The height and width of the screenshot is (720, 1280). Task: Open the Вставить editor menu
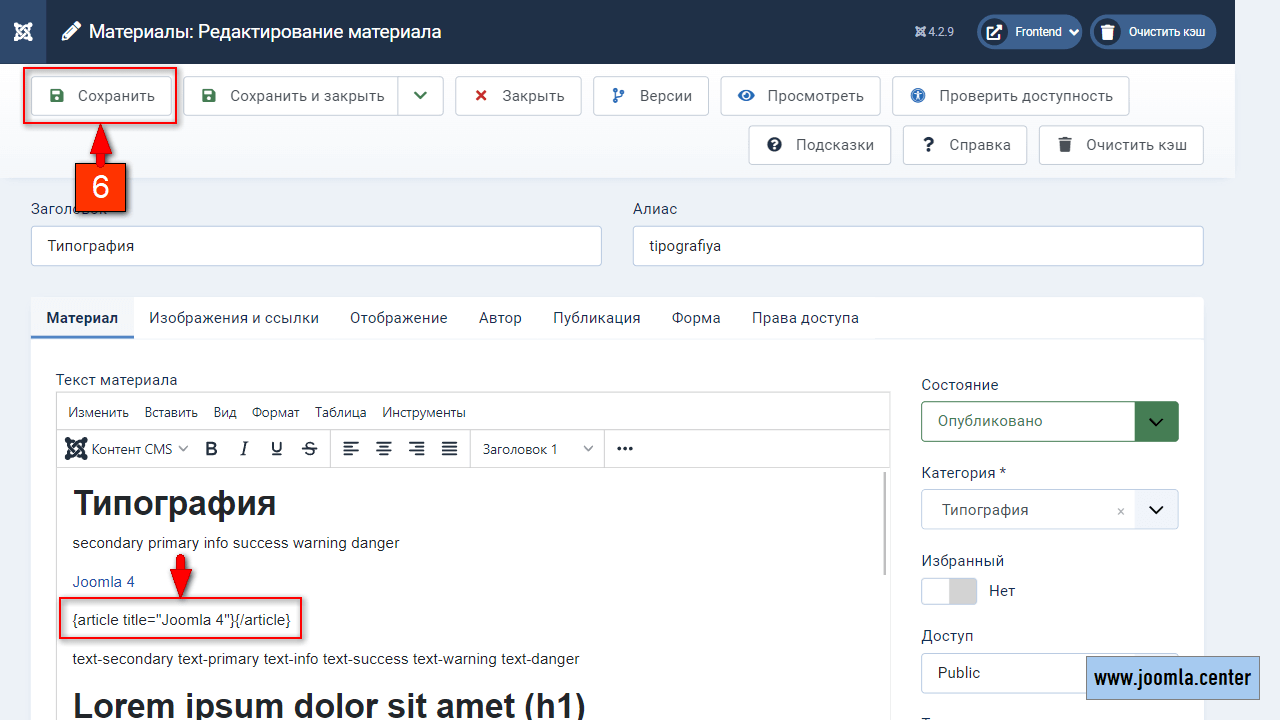point(171,412)
